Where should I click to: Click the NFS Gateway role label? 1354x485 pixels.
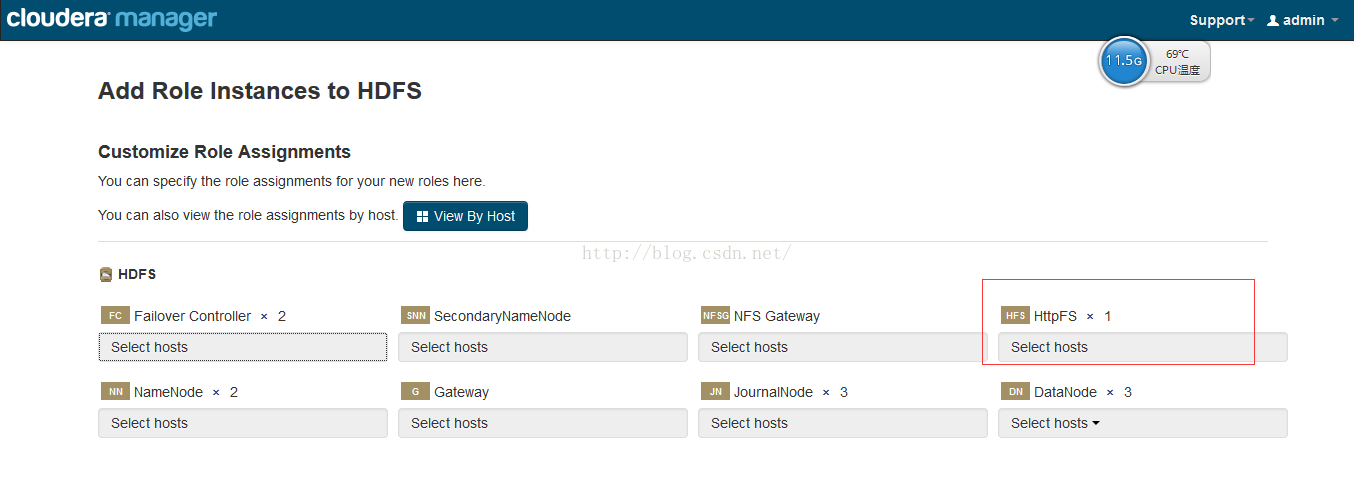777,316
